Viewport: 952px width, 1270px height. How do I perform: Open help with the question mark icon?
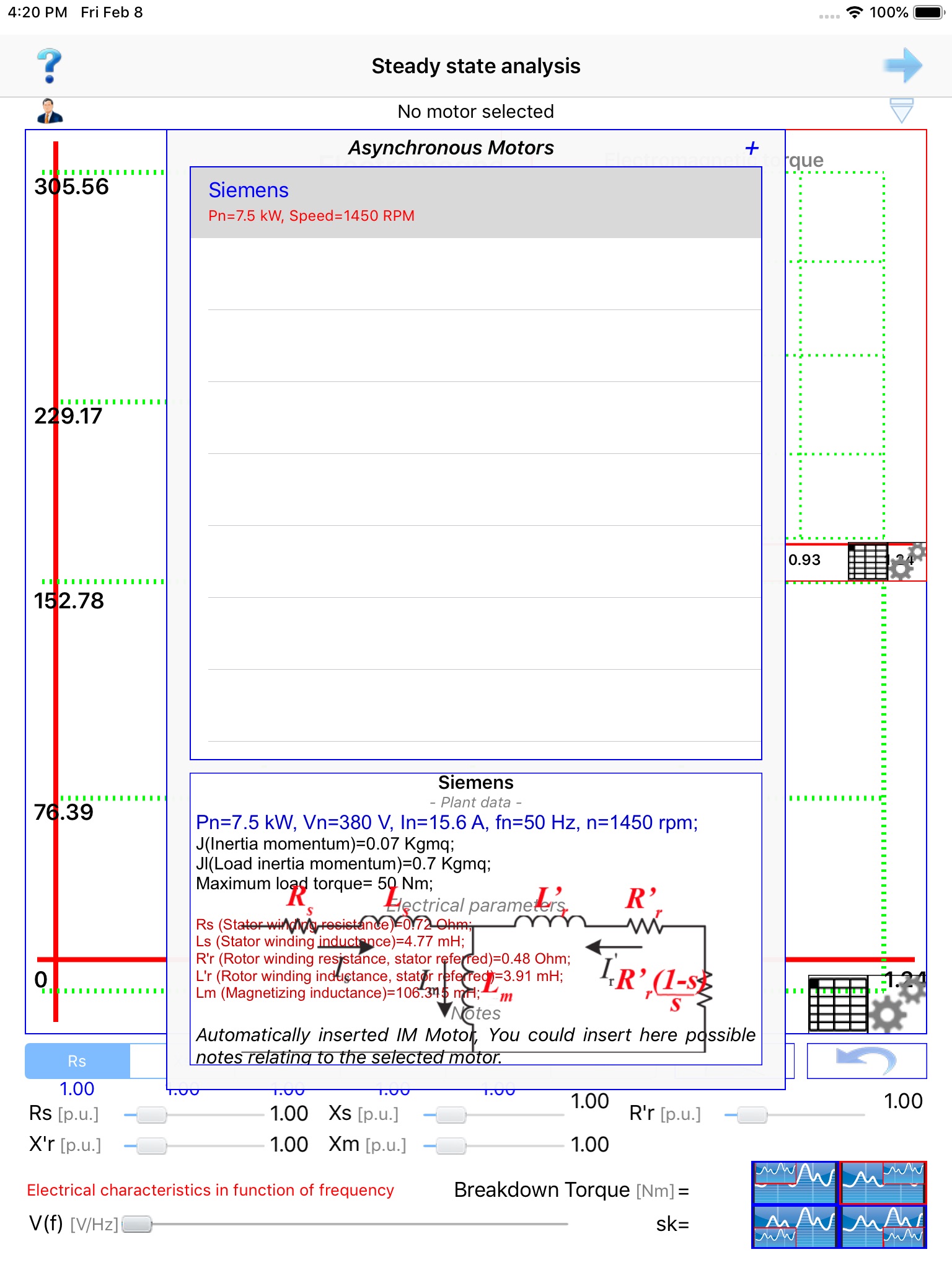(x=50, y=66)
